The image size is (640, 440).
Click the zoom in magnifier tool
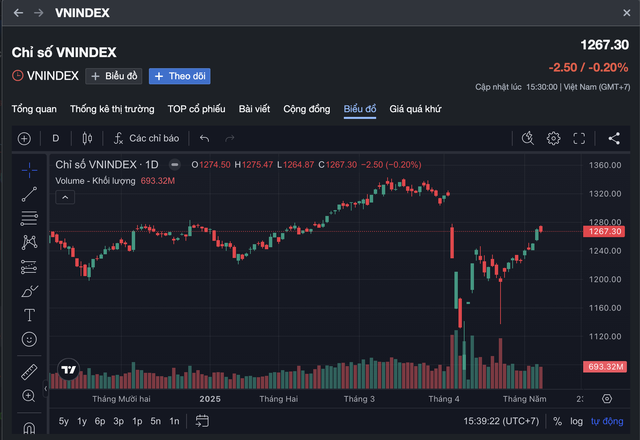click(29, 396)
